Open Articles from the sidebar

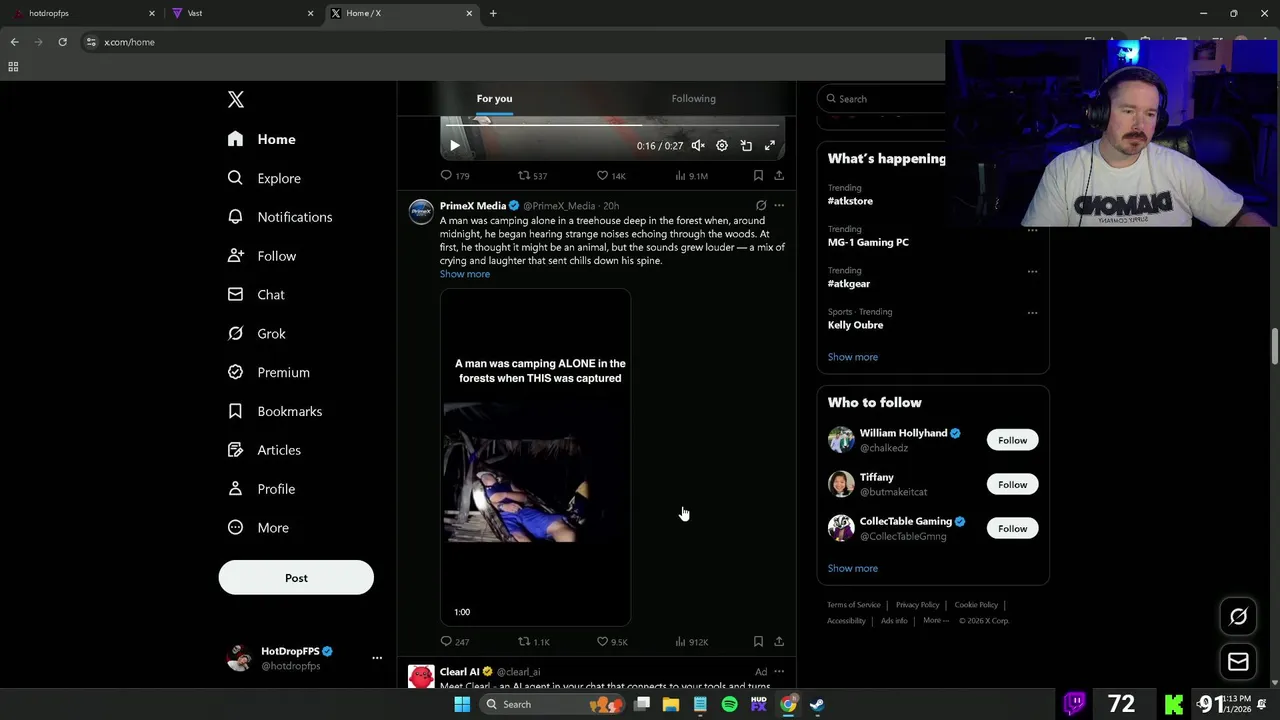(264, 450)
